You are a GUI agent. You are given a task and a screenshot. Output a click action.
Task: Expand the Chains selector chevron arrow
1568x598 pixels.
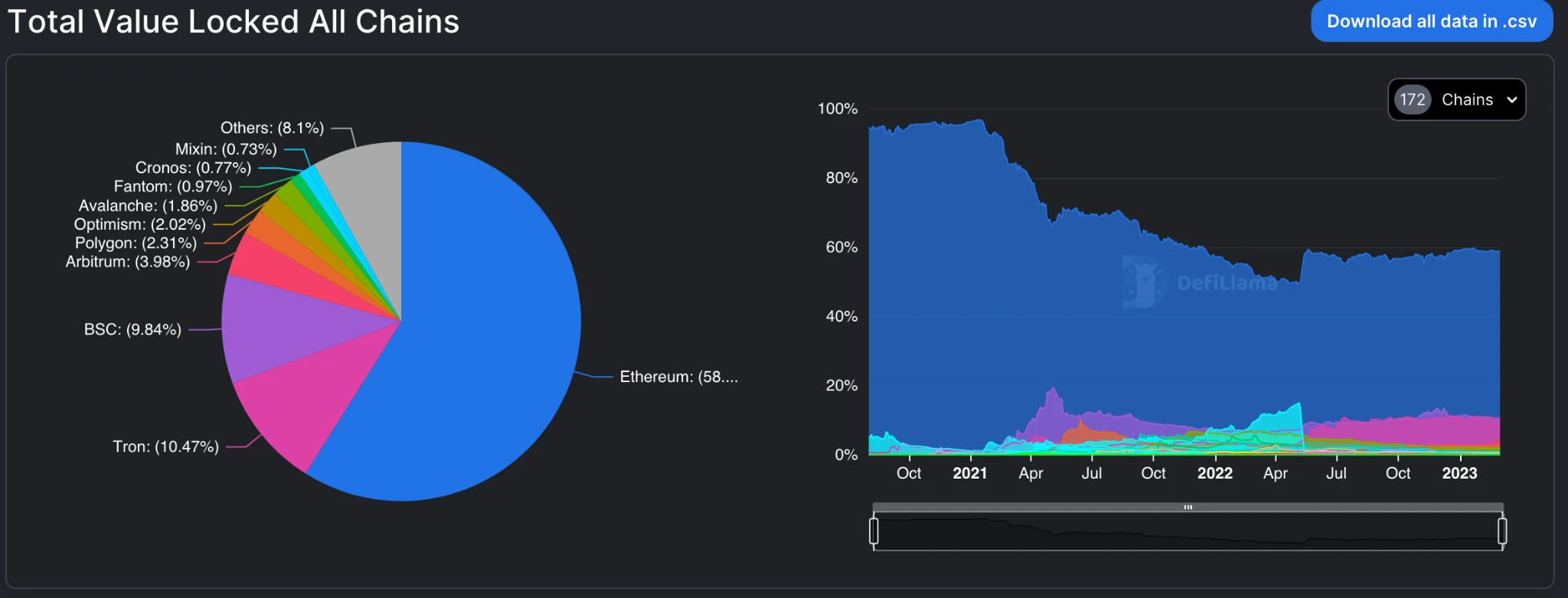tap(1511, 100)
